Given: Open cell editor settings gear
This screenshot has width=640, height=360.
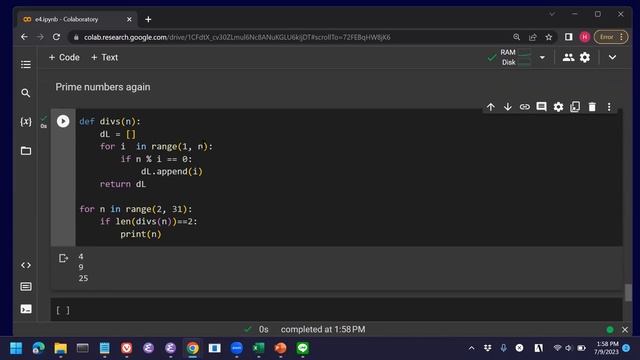Looking at the screenshot, I should 558,107.
